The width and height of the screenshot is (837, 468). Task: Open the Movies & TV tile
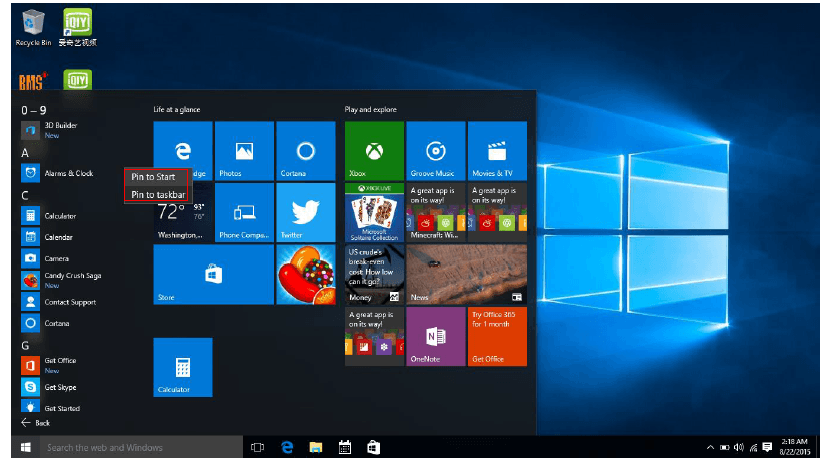tap(496, 151)
